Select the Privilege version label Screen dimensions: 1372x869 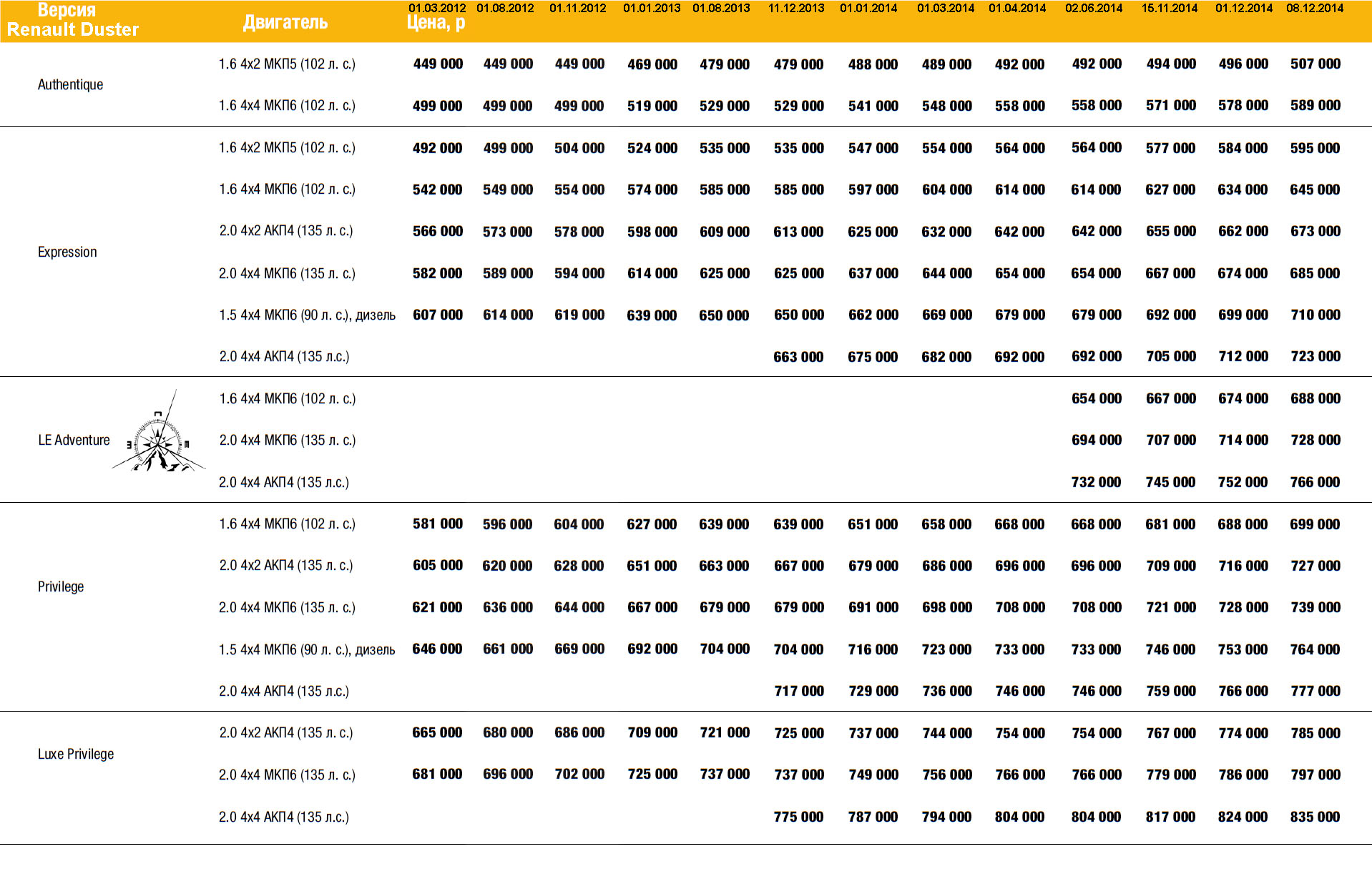click(61, 586)
